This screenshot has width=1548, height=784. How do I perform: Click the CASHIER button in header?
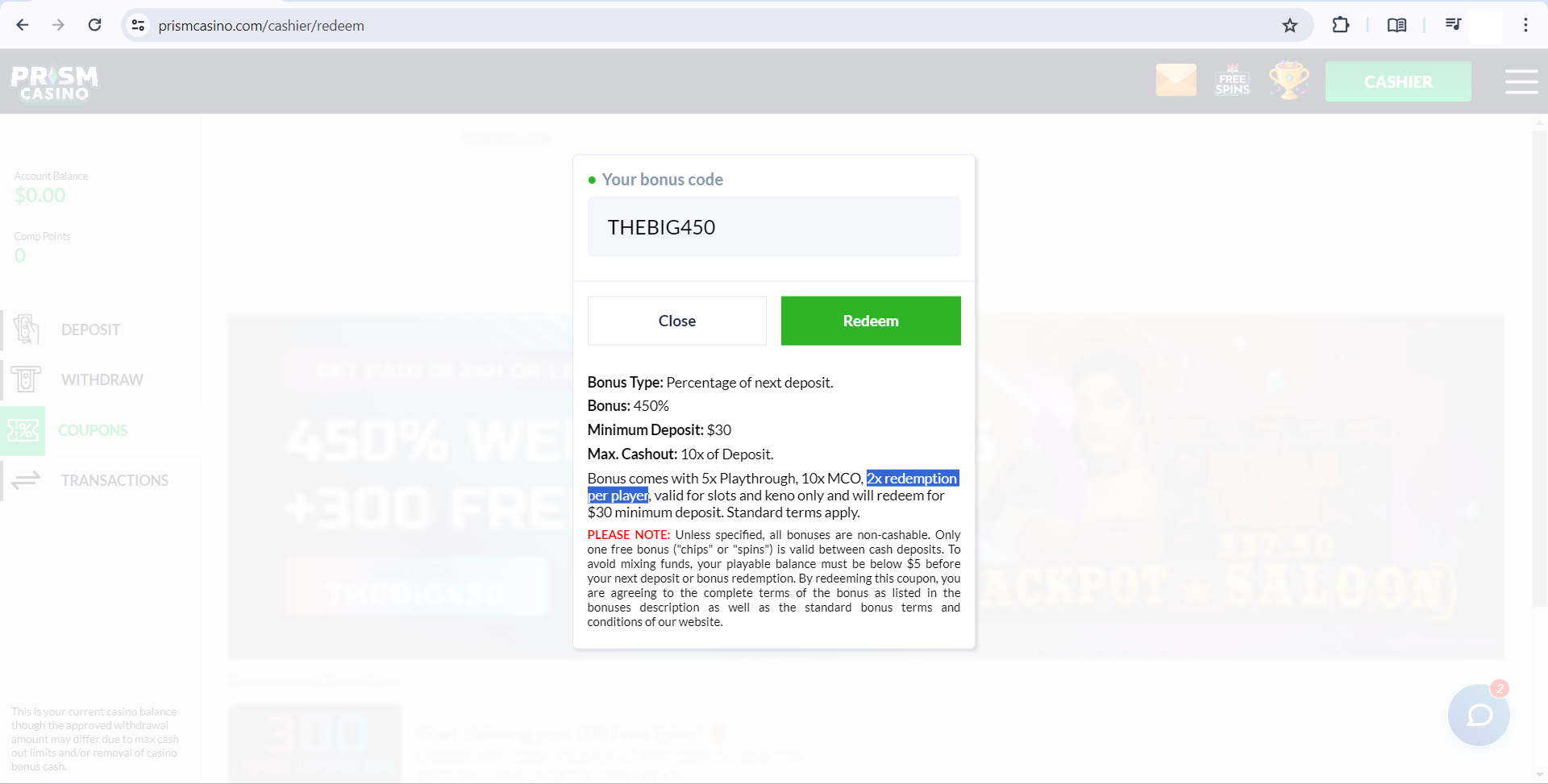[1398, 81]
